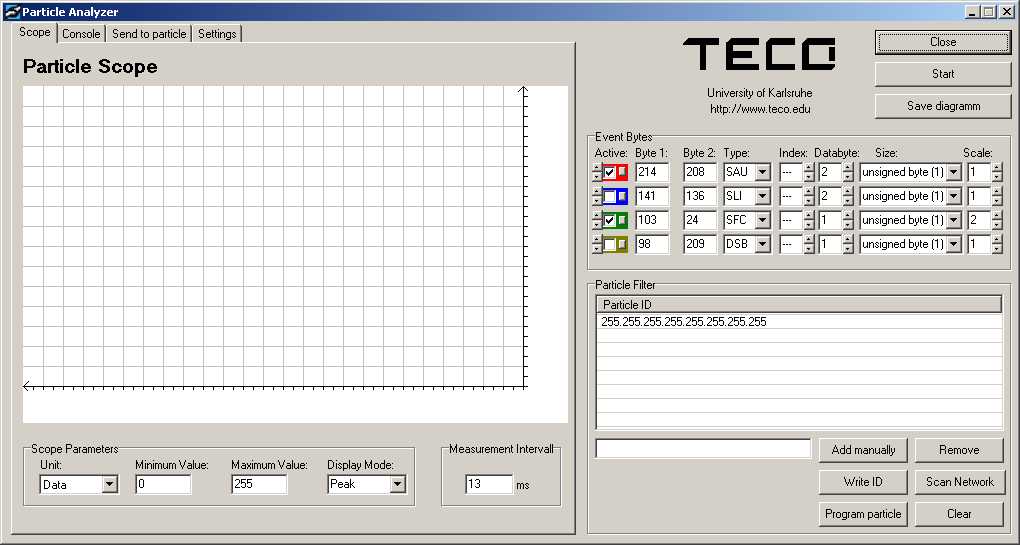The height and width of the screenshot is (545, 1020).
Task: Toggle Active checkbox in the olive DSB row
Action: tap(610, 245)
